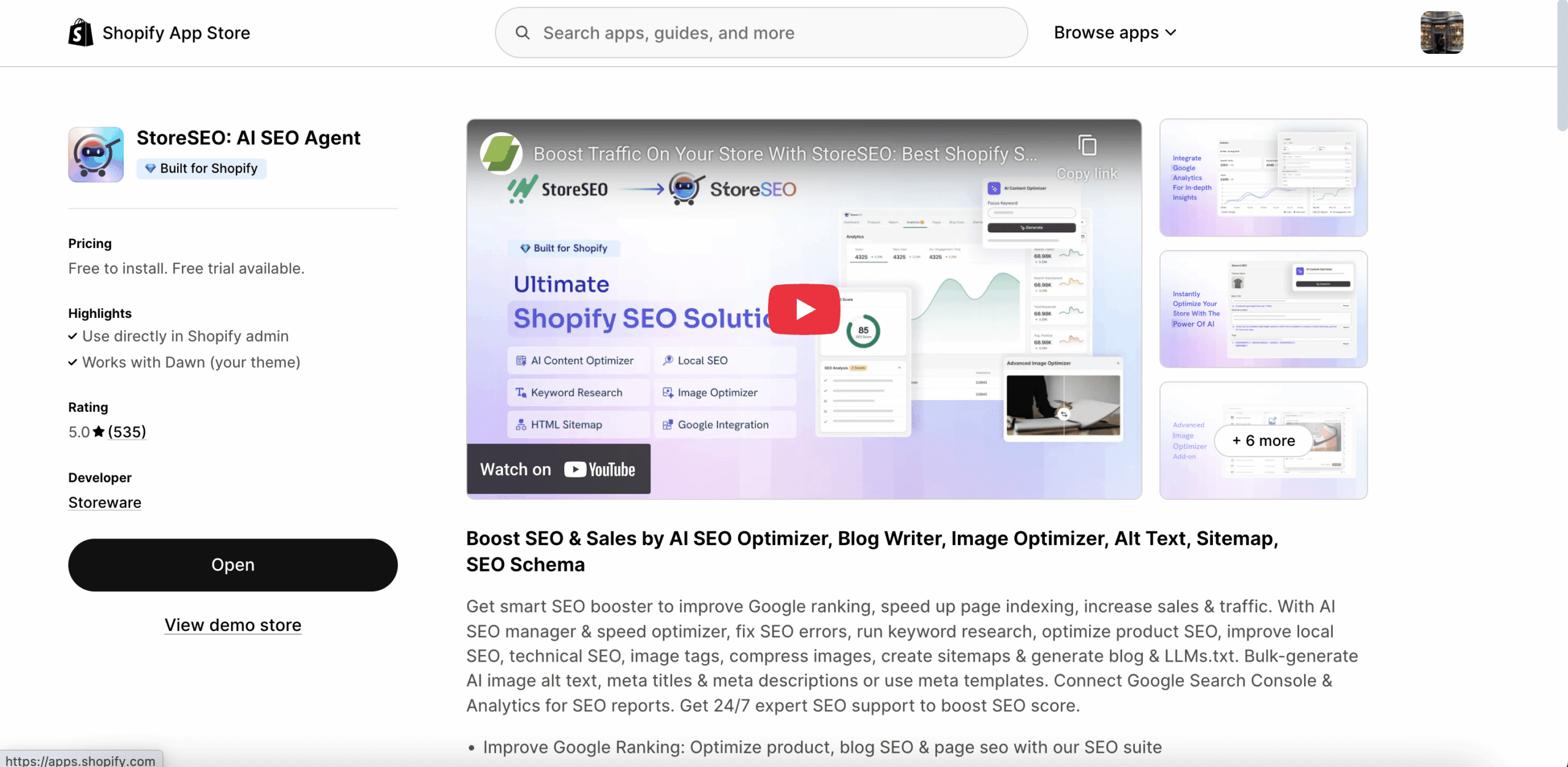Click the Copy link icon on the video
The height and width of the screenshot is (767, 1568).
[x=1088, y=144]
